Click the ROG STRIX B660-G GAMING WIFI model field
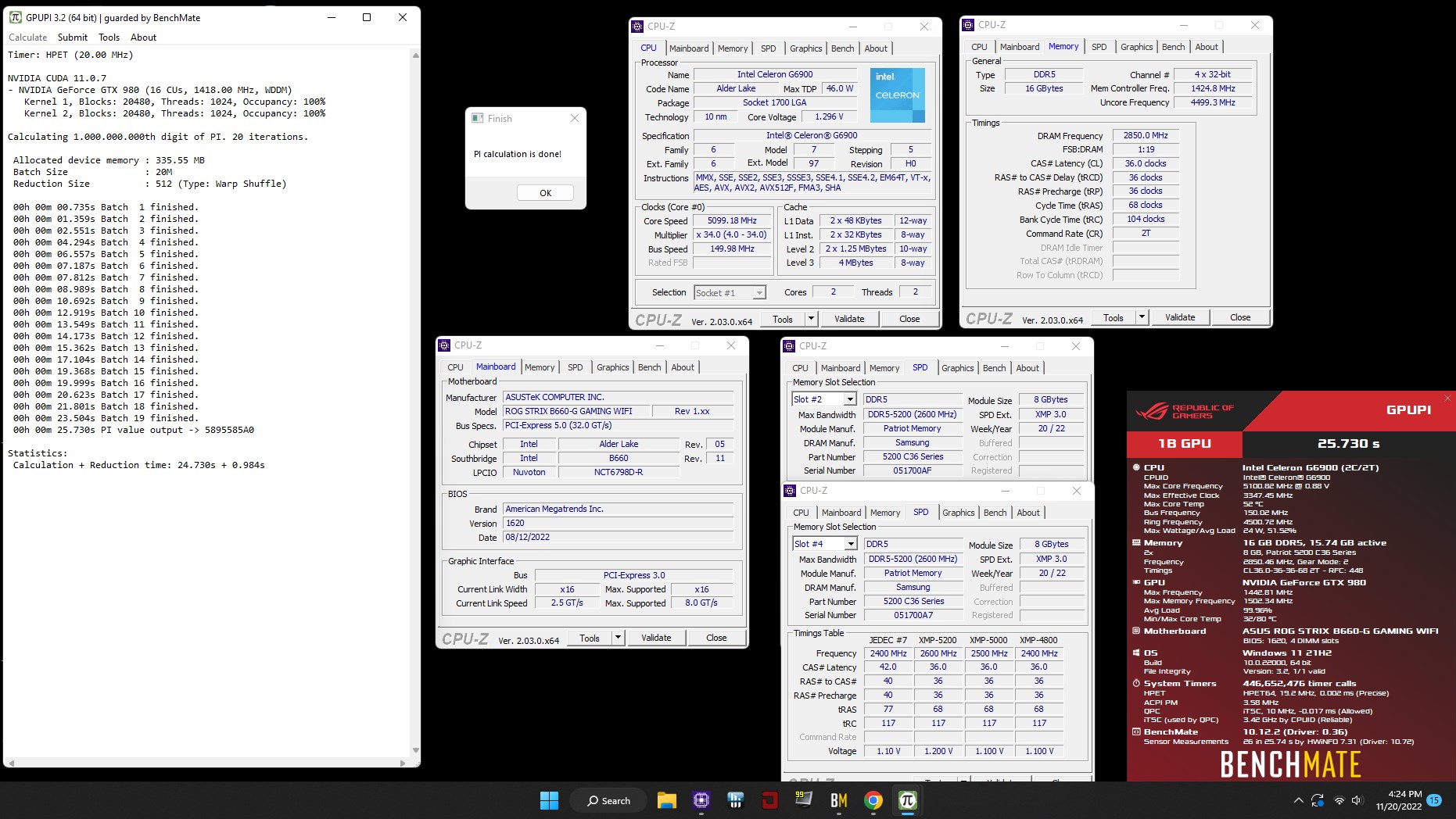This screenshot has width=1456, height=819. point(577,411)
